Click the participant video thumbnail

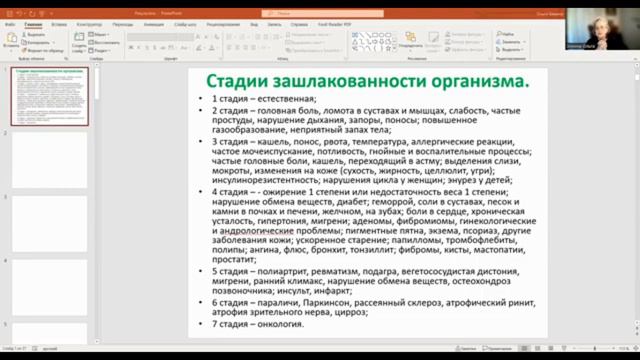602,29
